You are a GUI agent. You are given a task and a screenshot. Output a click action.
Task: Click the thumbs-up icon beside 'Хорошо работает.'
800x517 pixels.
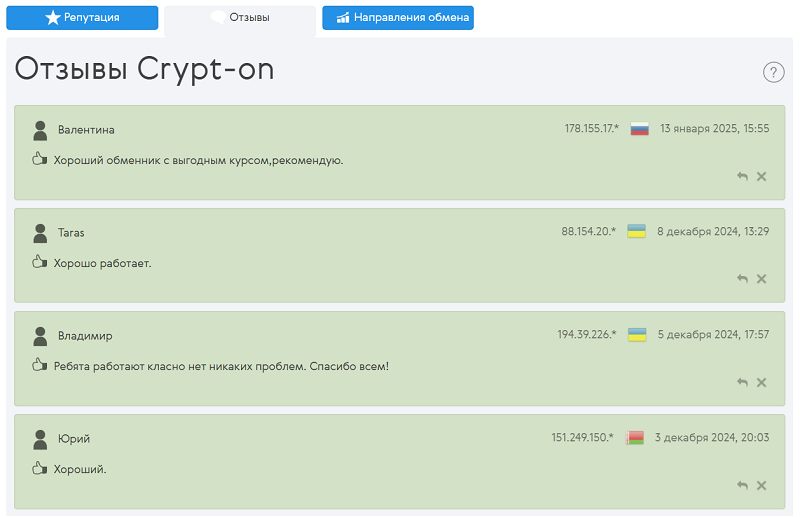coord(39,262)
